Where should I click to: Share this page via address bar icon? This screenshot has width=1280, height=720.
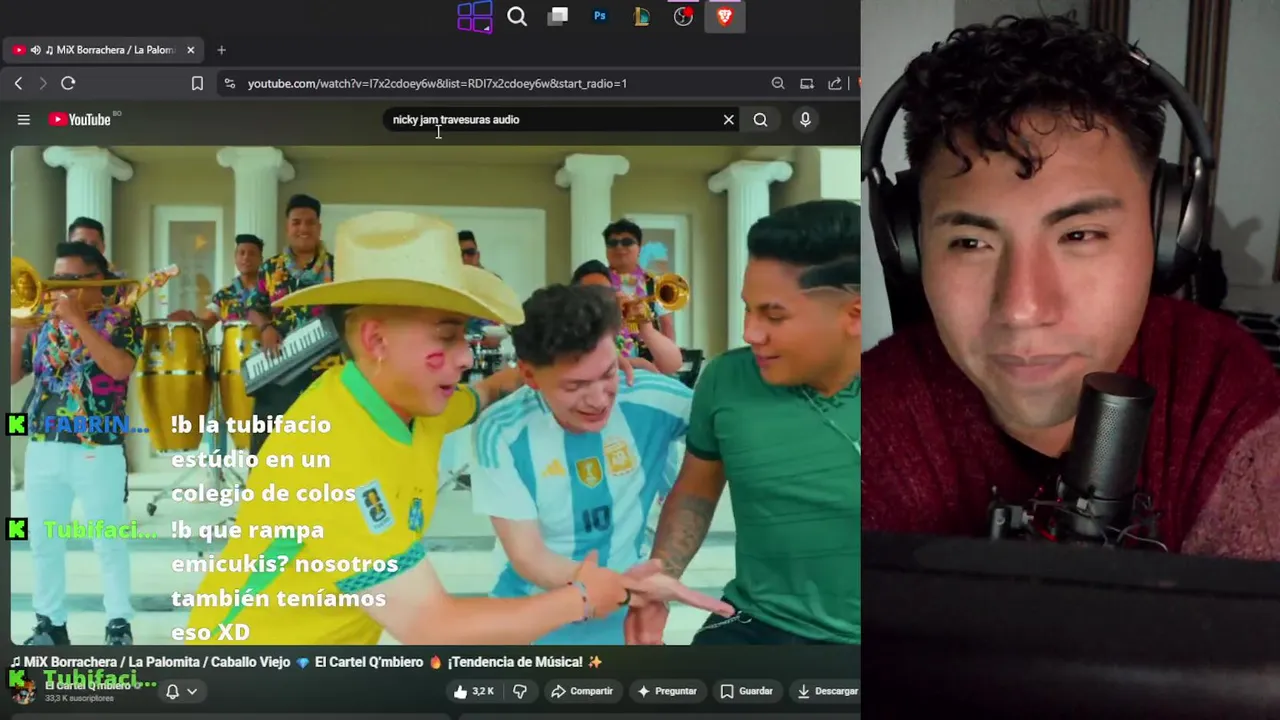coord(835,84)
